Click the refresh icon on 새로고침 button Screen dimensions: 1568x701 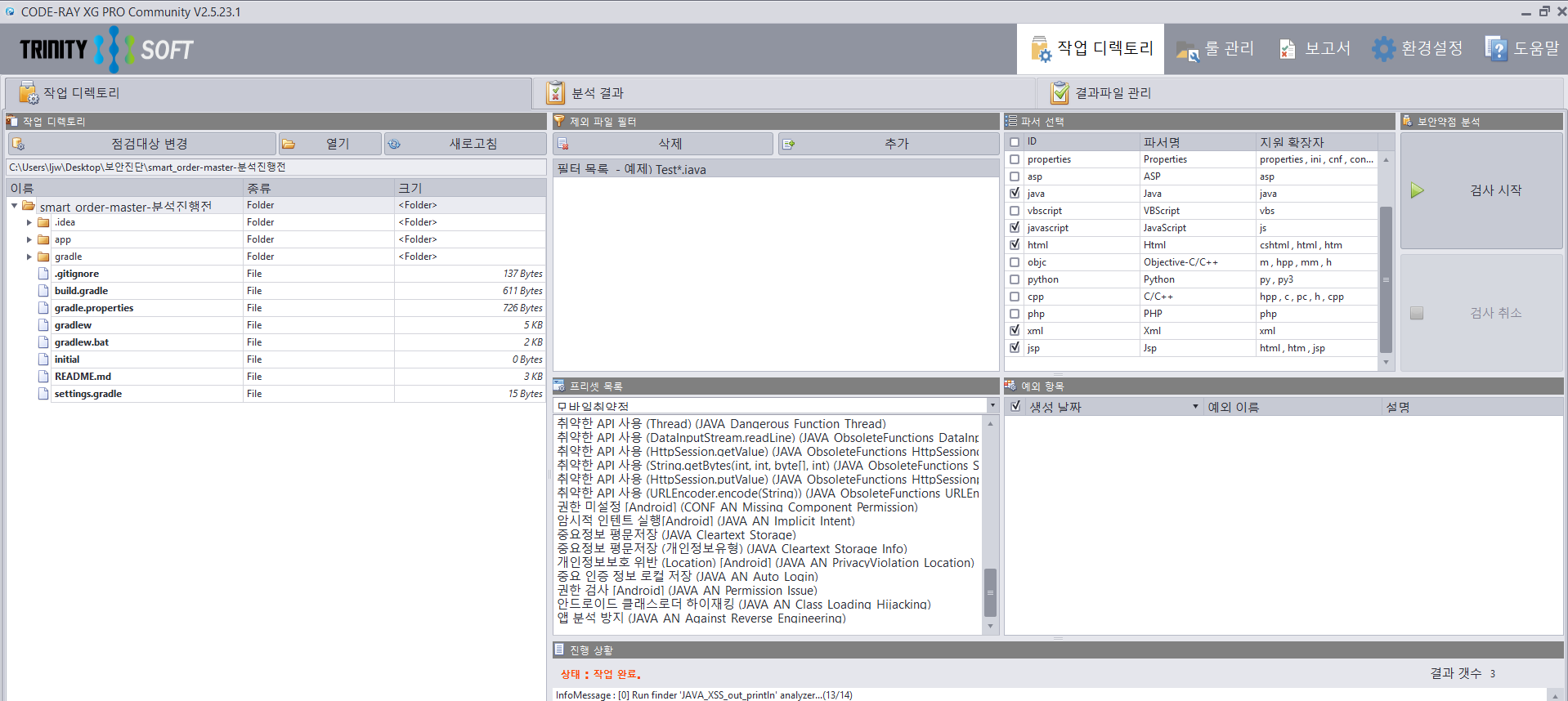[x=394, y=144]
